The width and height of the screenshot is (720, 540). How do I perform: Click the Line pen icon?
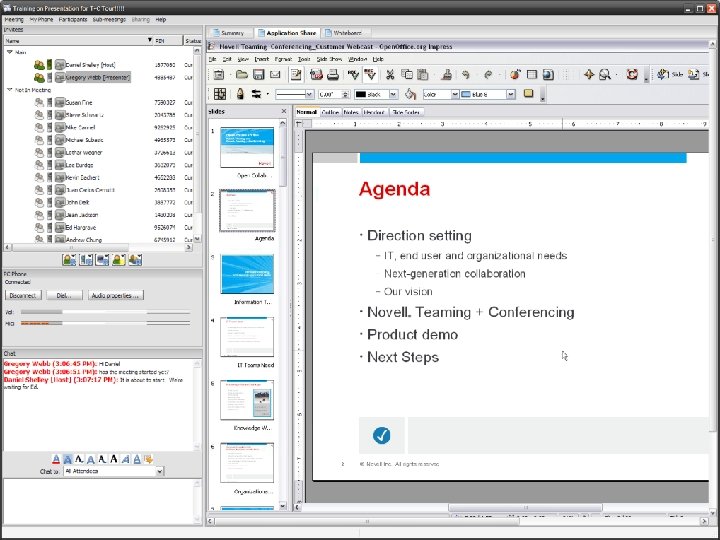click(240, 94)
